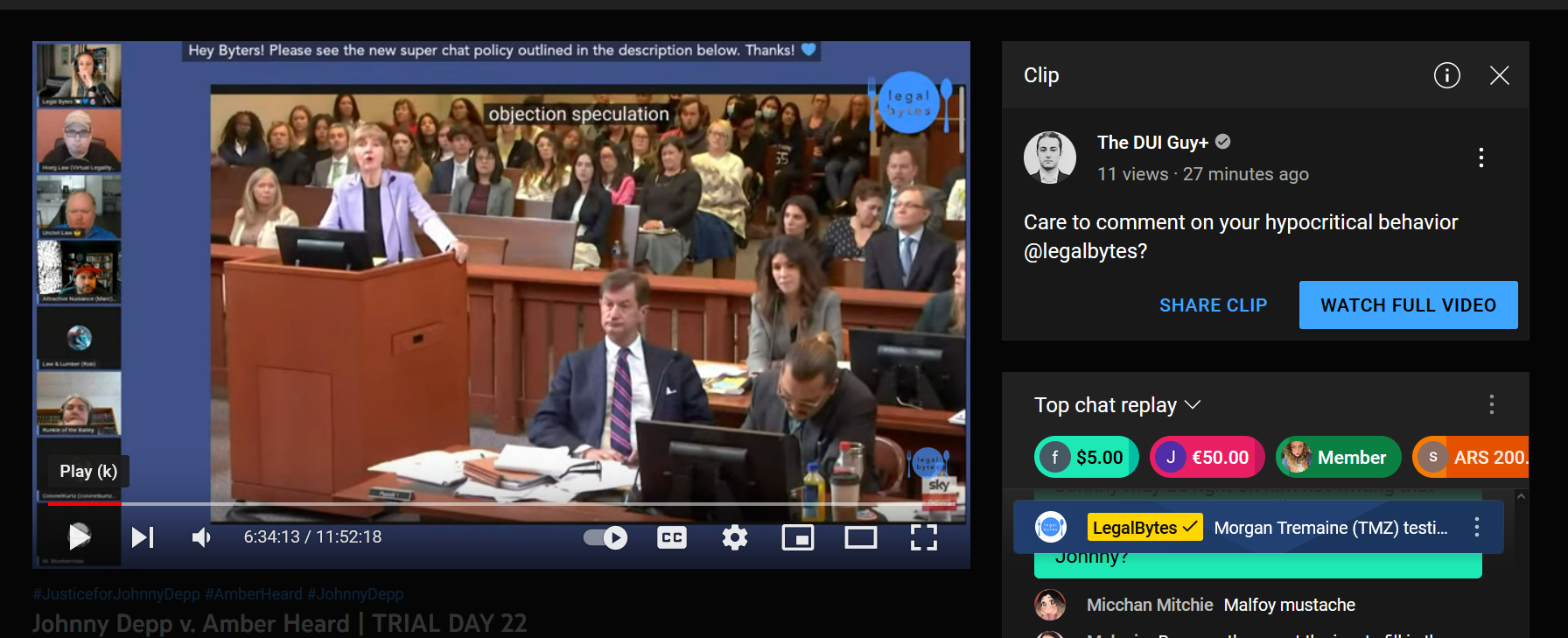Screen dimensions: 1568x638
Task: Click the '11 views · 27 minutes ago' text
Action: click(x=1203, y=174)
